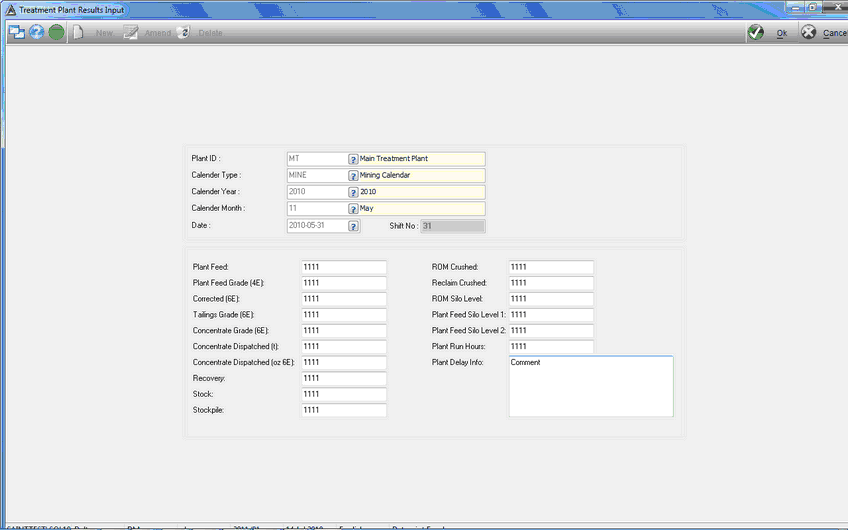The image size is (848, 530).
Task: Click the Delete toolbar icon
Action: click(x=184, y=32)
